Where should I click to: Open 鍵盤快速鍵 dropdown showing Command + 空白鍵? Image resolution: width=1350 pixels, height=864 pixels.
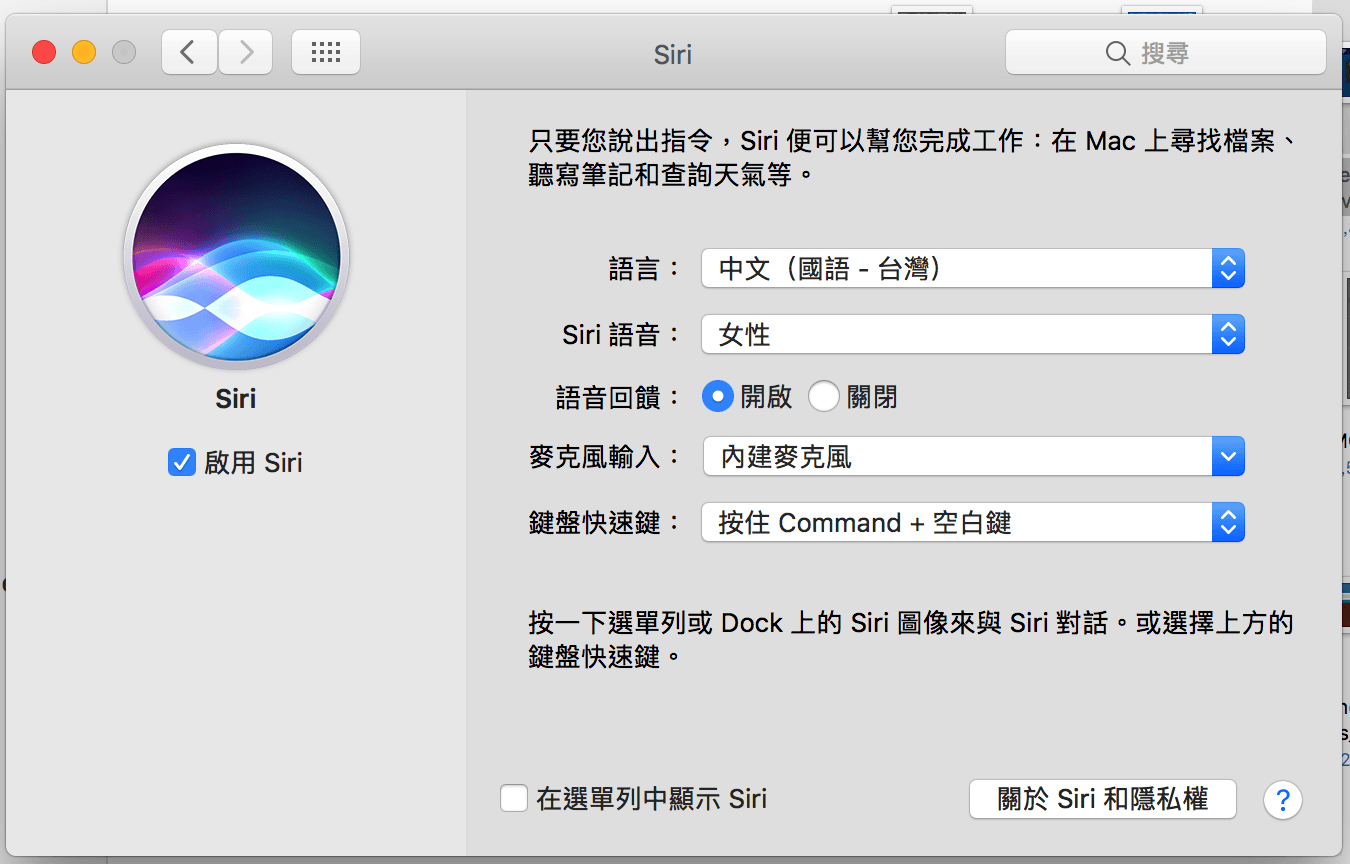(x=973, y=522)
